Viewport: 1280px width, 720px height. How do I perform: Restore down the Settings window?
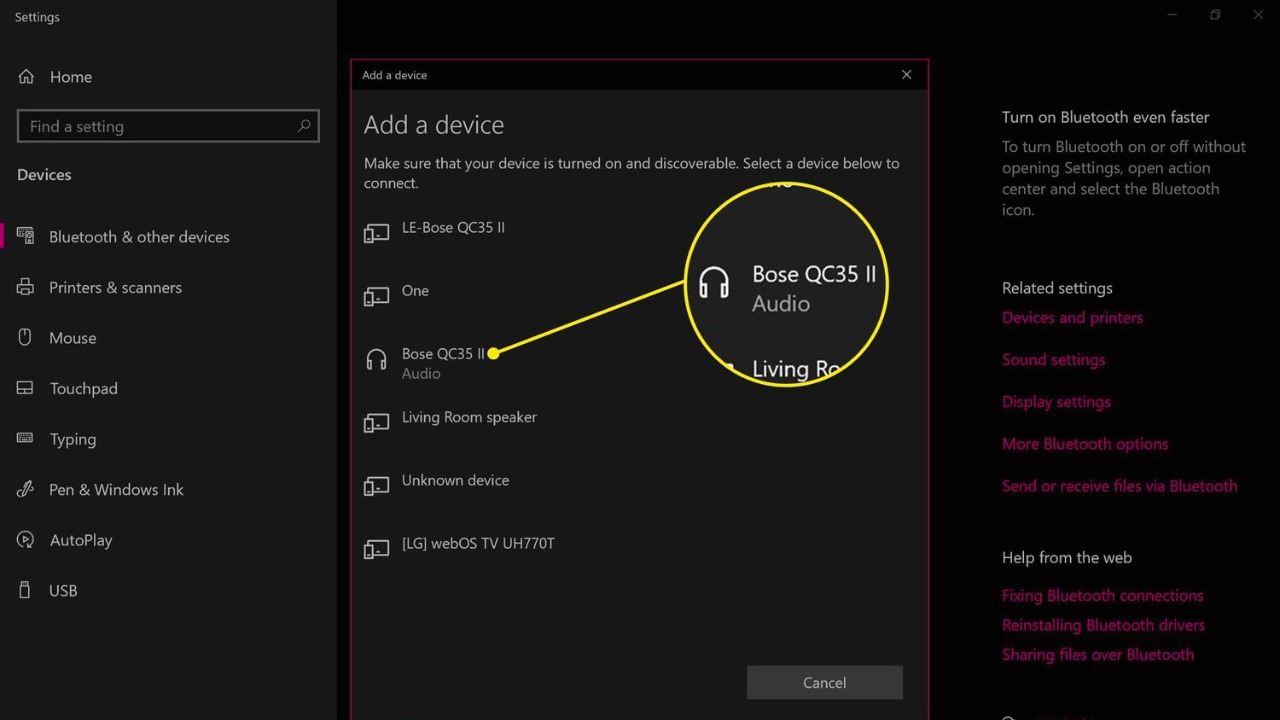(1215, 15)
